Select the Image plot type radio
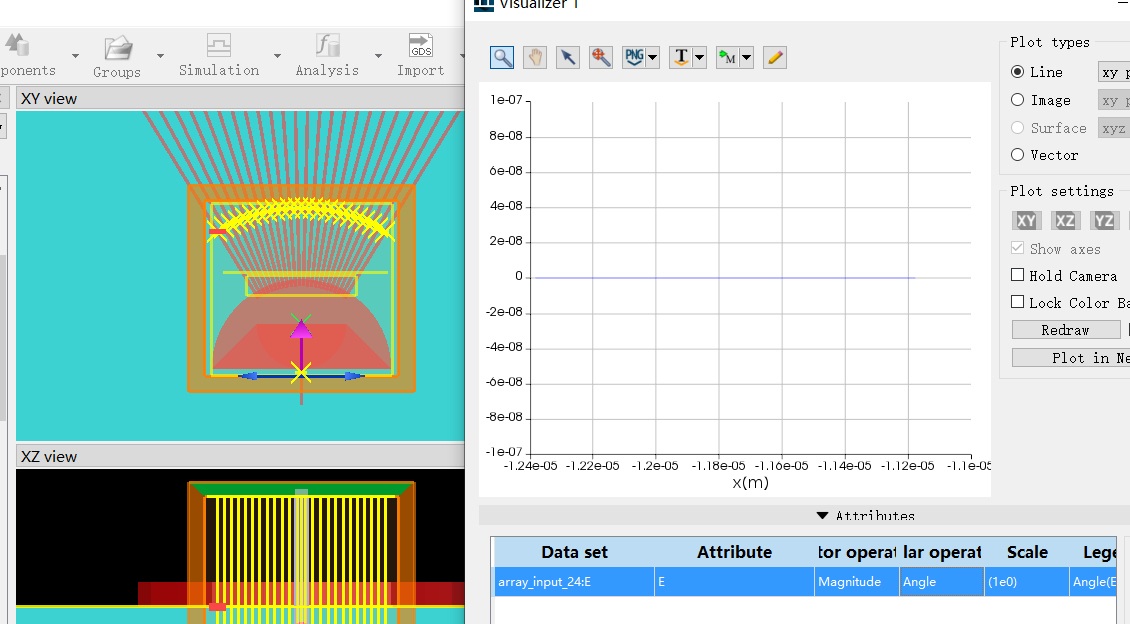Viewport: 1130px width, 624px height. pos(1018,100)
